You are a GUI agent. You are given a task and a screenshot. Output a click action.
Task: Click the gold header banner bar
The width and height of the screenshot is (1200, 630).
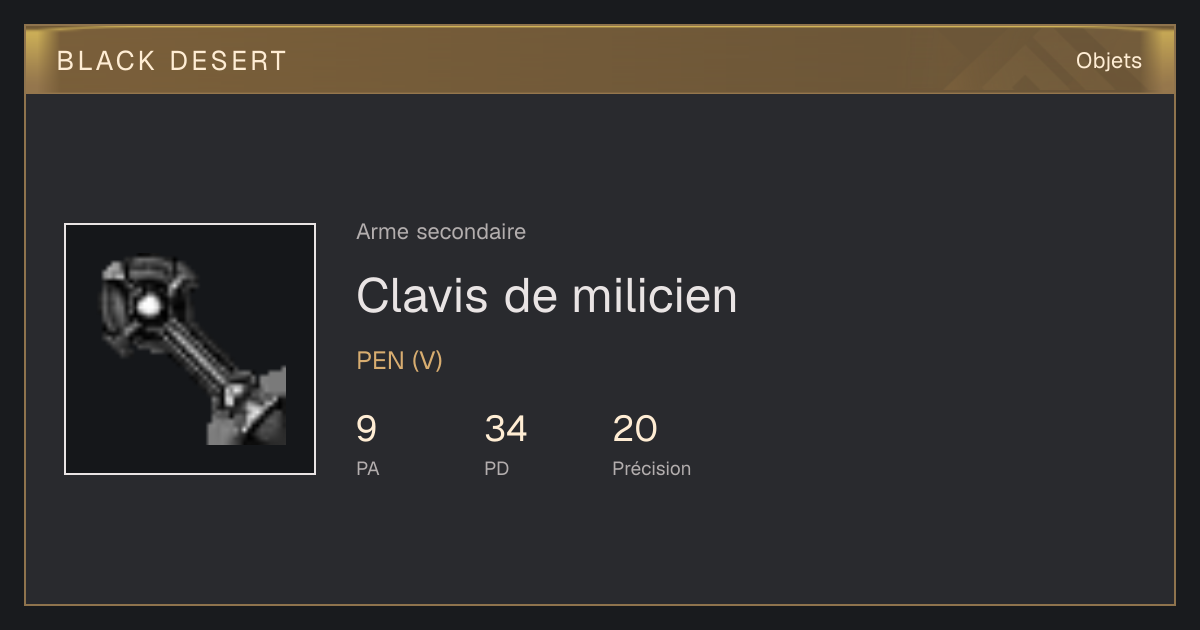[x=600, y=60]
